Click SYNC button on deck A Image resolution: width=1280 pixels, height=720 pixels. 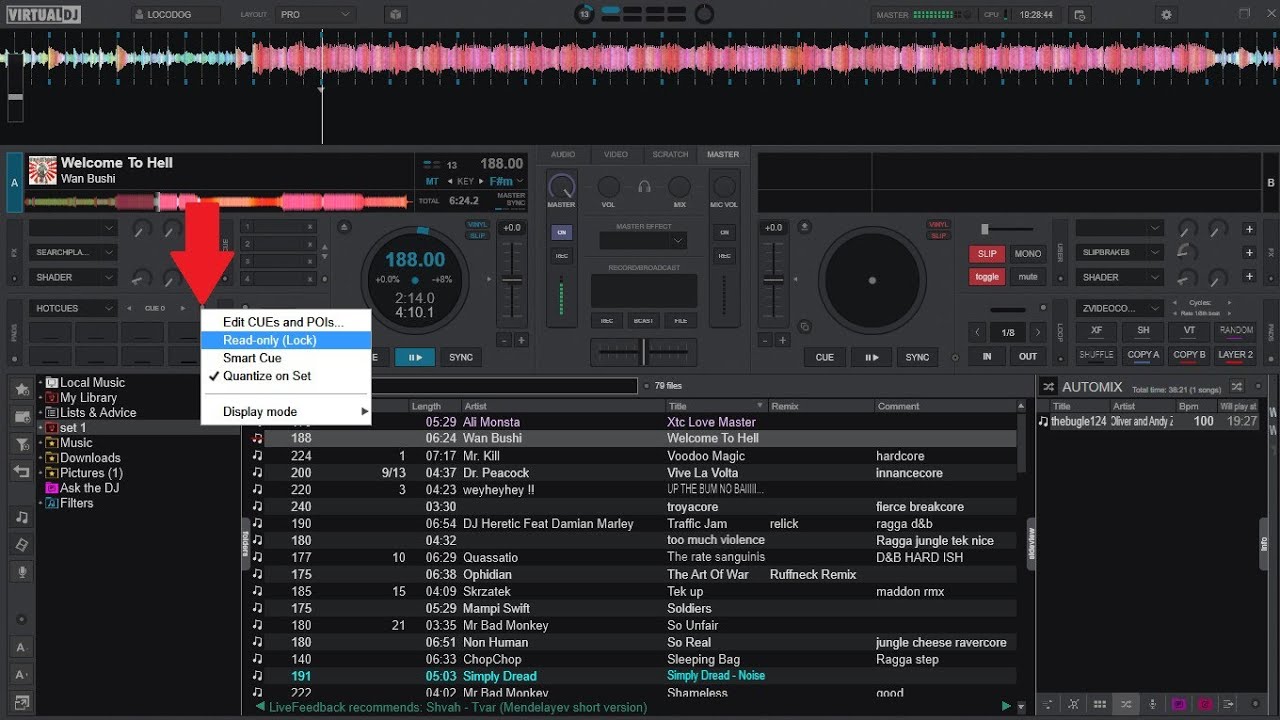click(460, 357)
